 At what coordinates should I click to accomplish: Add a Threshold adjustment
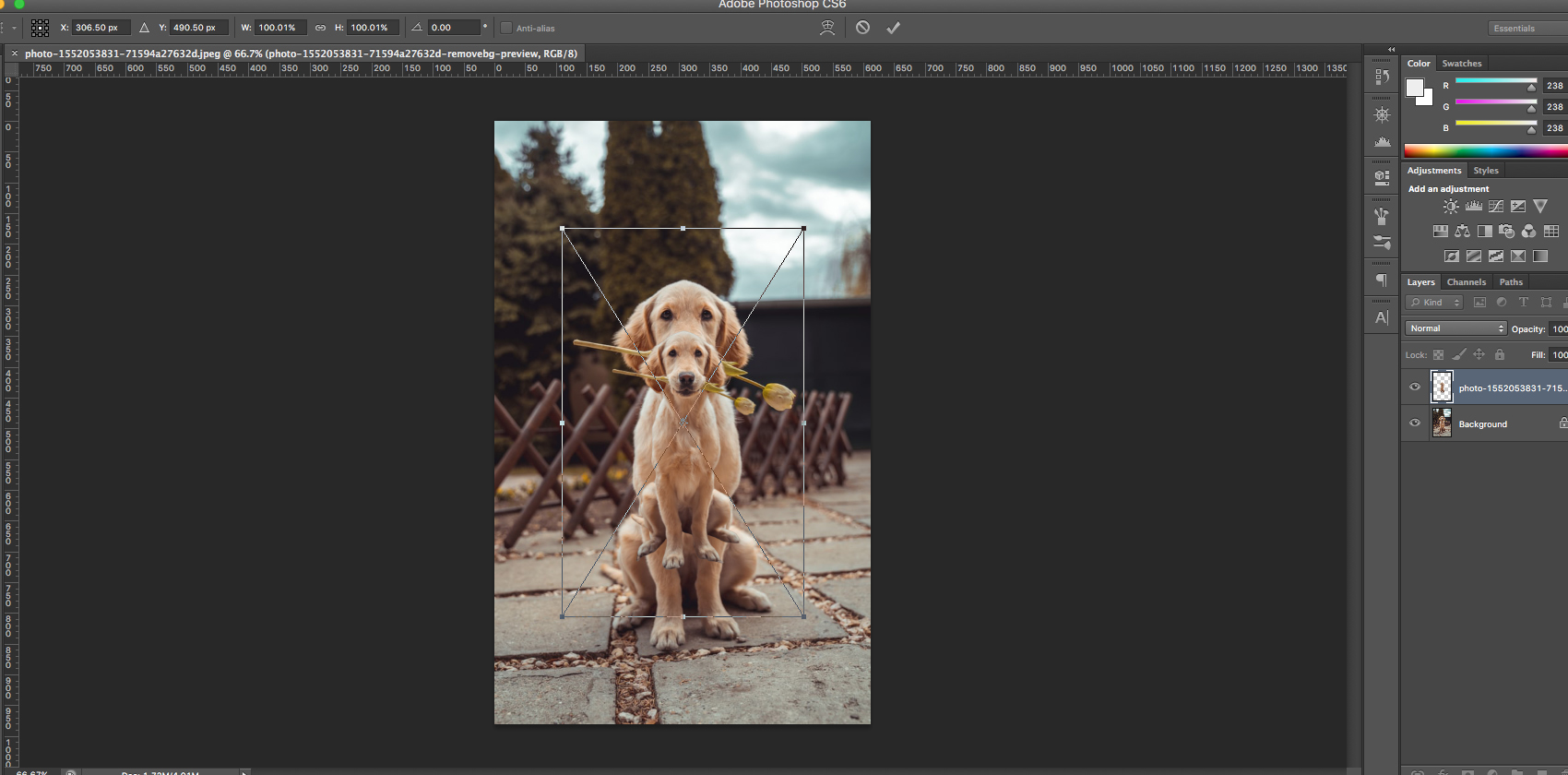pyautogui.click(x=1496, y=256)
